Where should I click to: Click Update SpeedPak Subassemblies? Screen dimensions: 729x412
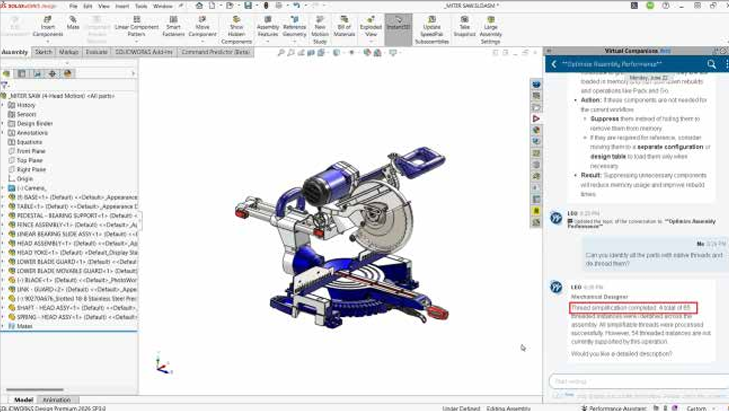pos(431,30)
